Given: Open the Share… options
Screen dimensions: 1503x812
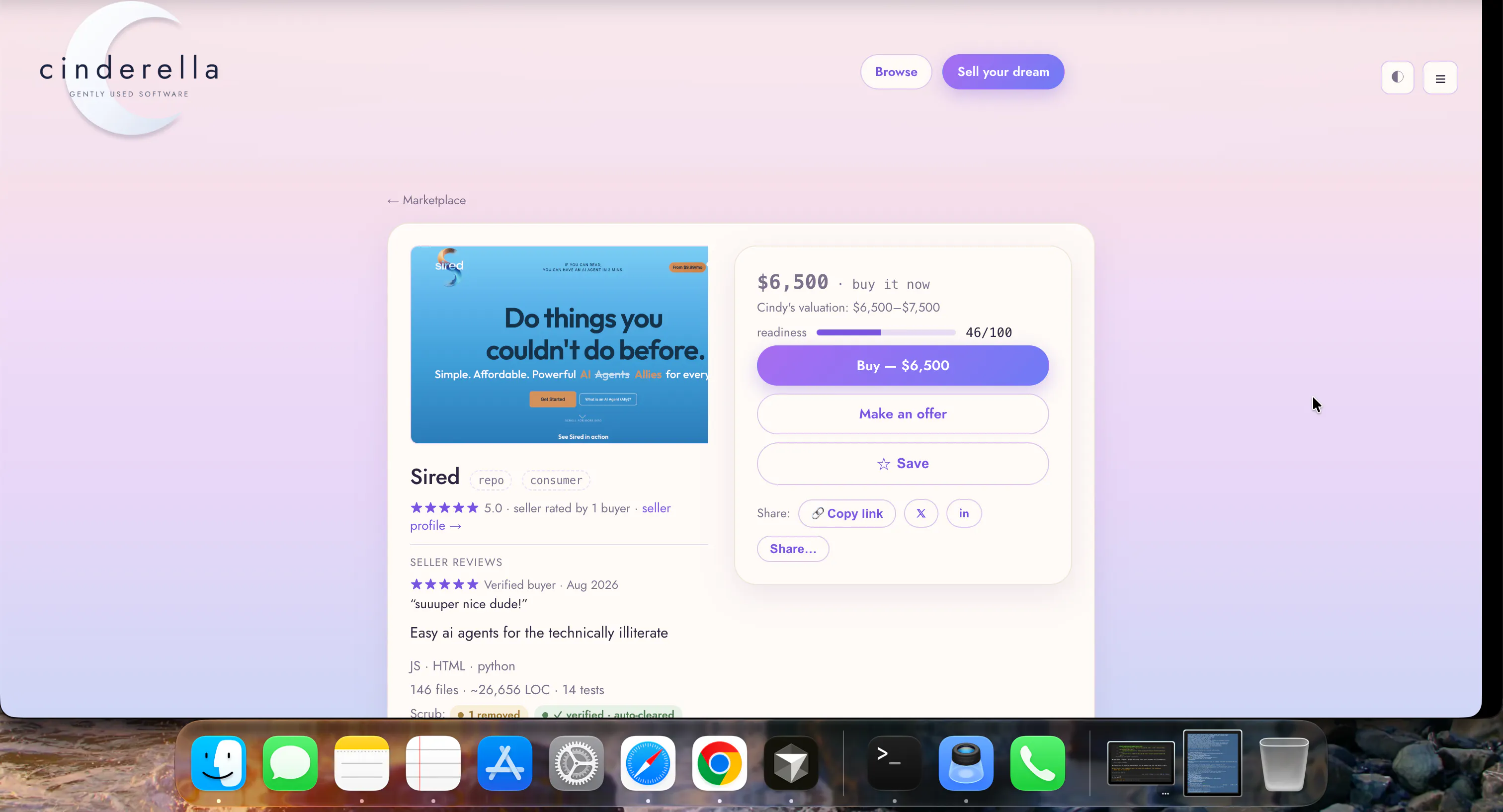Looking at the screenshot, I should coord(793,549).
